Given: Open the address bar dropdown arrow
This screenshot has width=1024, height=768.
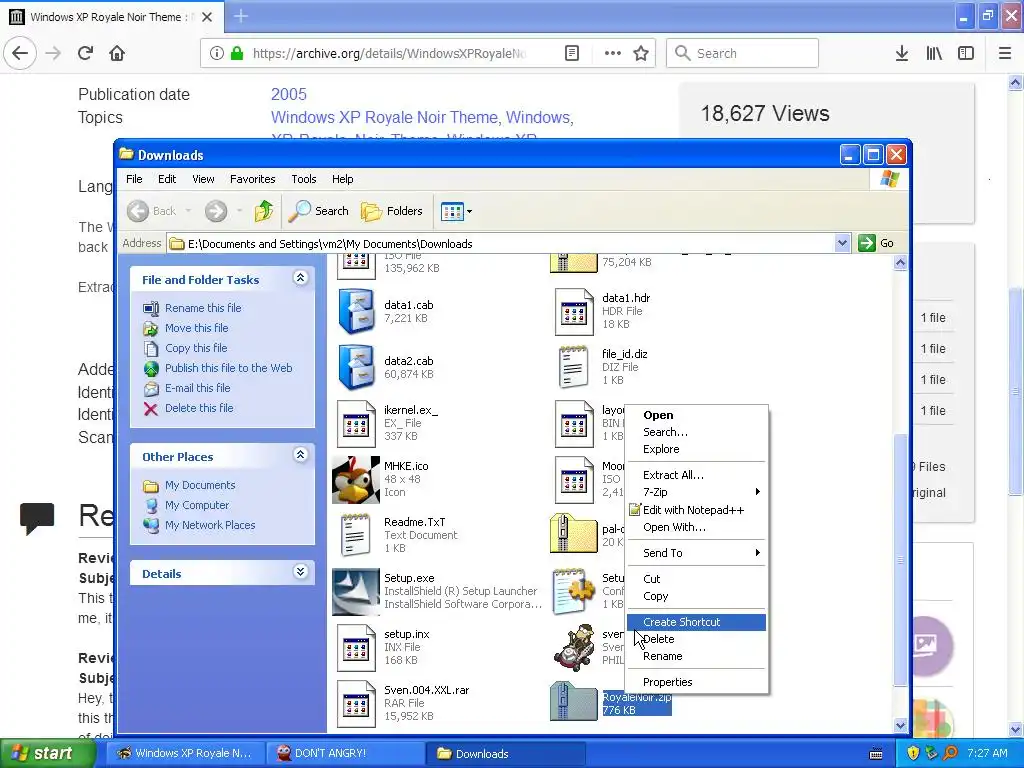Looking at the screenshot, I should (842, 244).
